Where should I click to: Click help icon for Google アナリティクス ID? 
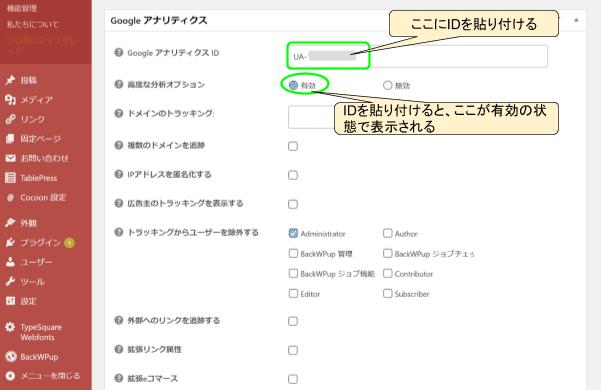pos(119,52)
